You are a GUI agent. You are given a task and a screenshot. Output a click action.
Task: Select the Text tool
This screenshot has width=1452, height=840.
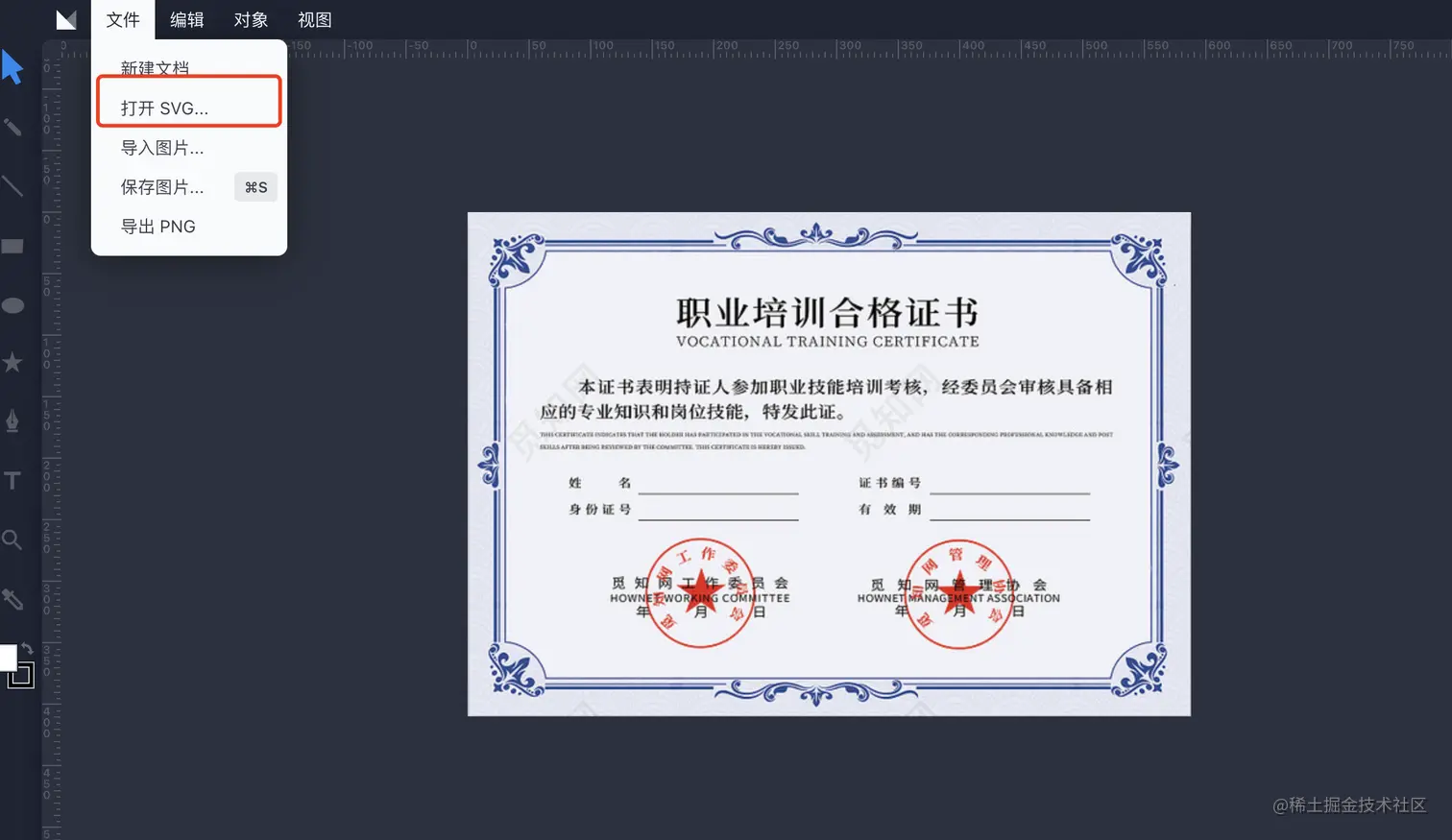12,480
